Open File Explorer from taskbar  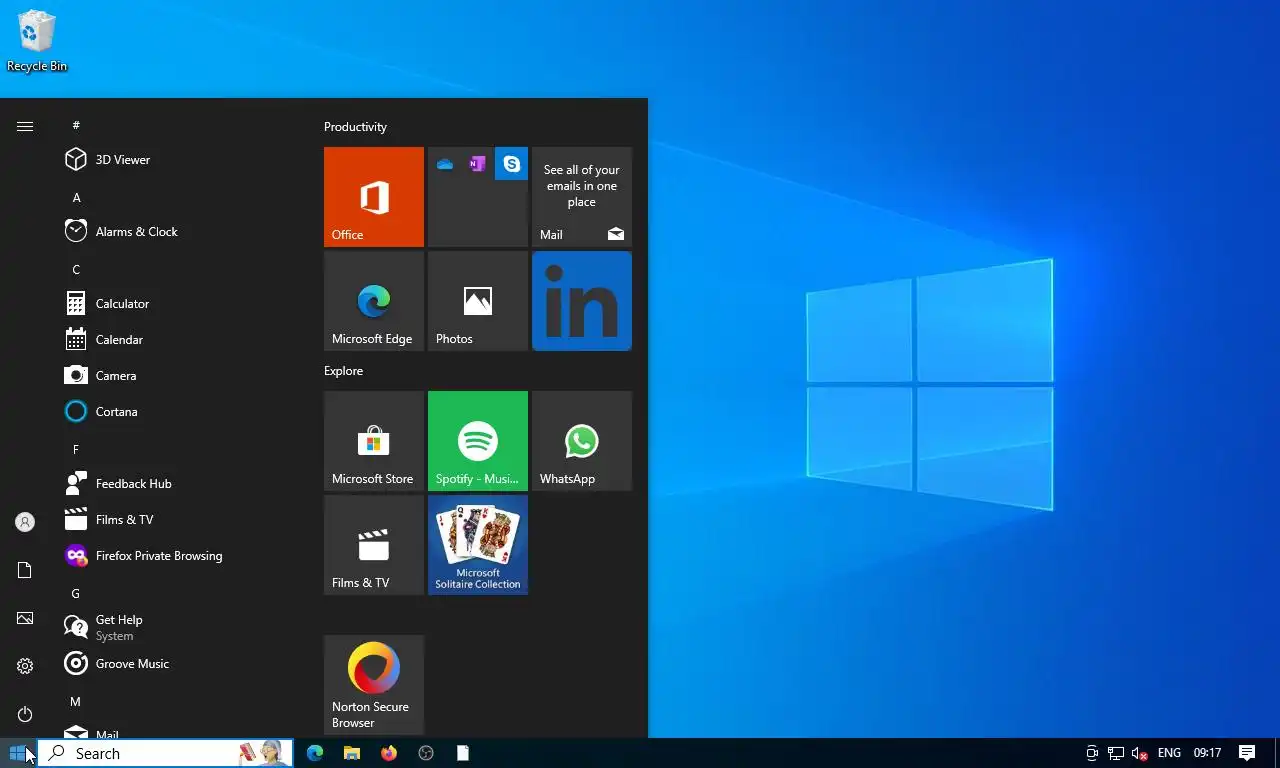352,753
